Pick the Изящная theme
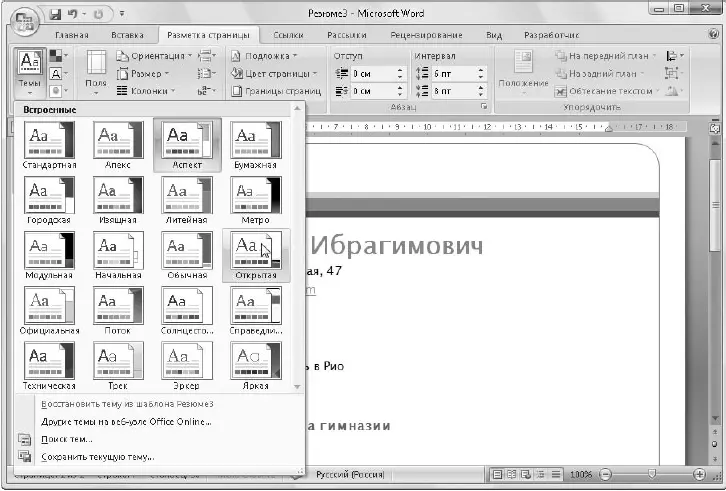The width and height of the screenshot is (726, 491). click(x=118, y=200)
